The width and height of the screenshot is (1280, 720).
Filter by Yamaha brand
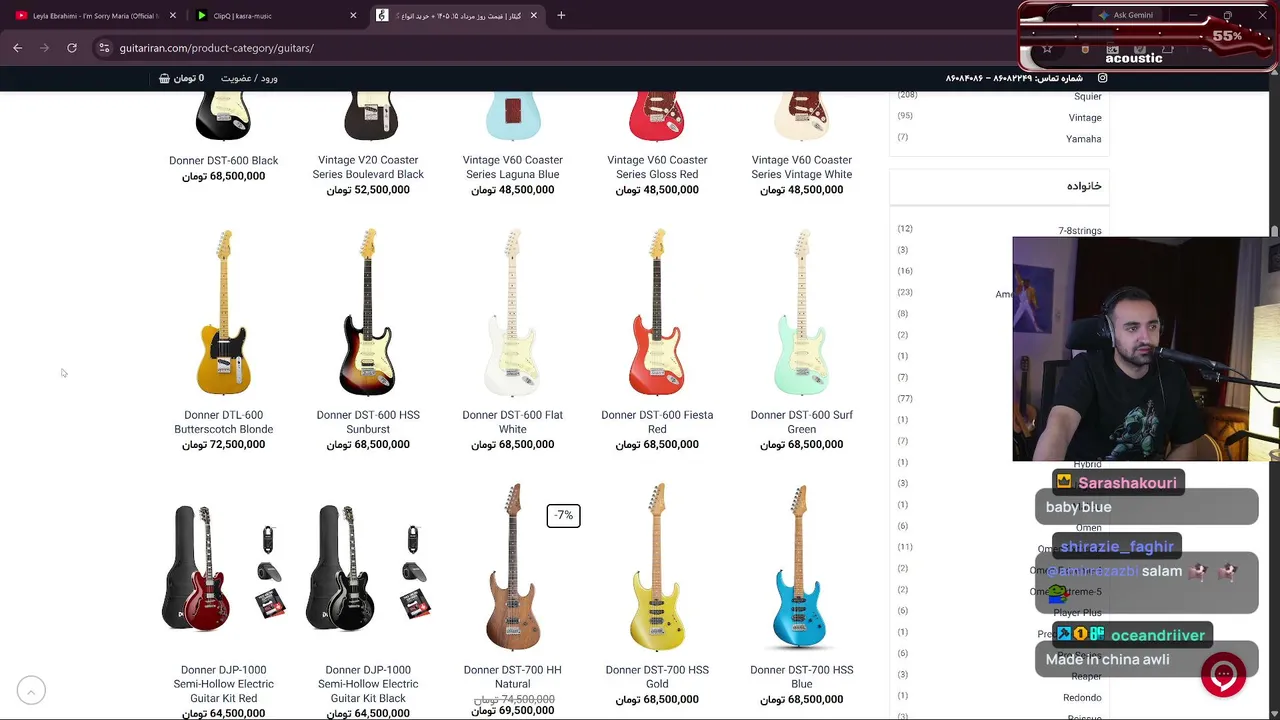tap(1083, 139)
